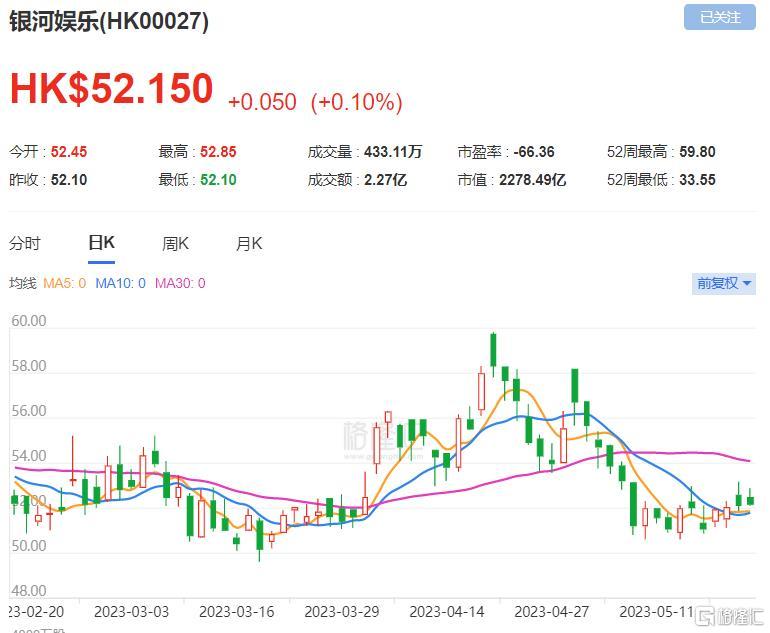Click the 已关注 follow button
The width and height of the screenshot is (770, 633).
(719, 18)
